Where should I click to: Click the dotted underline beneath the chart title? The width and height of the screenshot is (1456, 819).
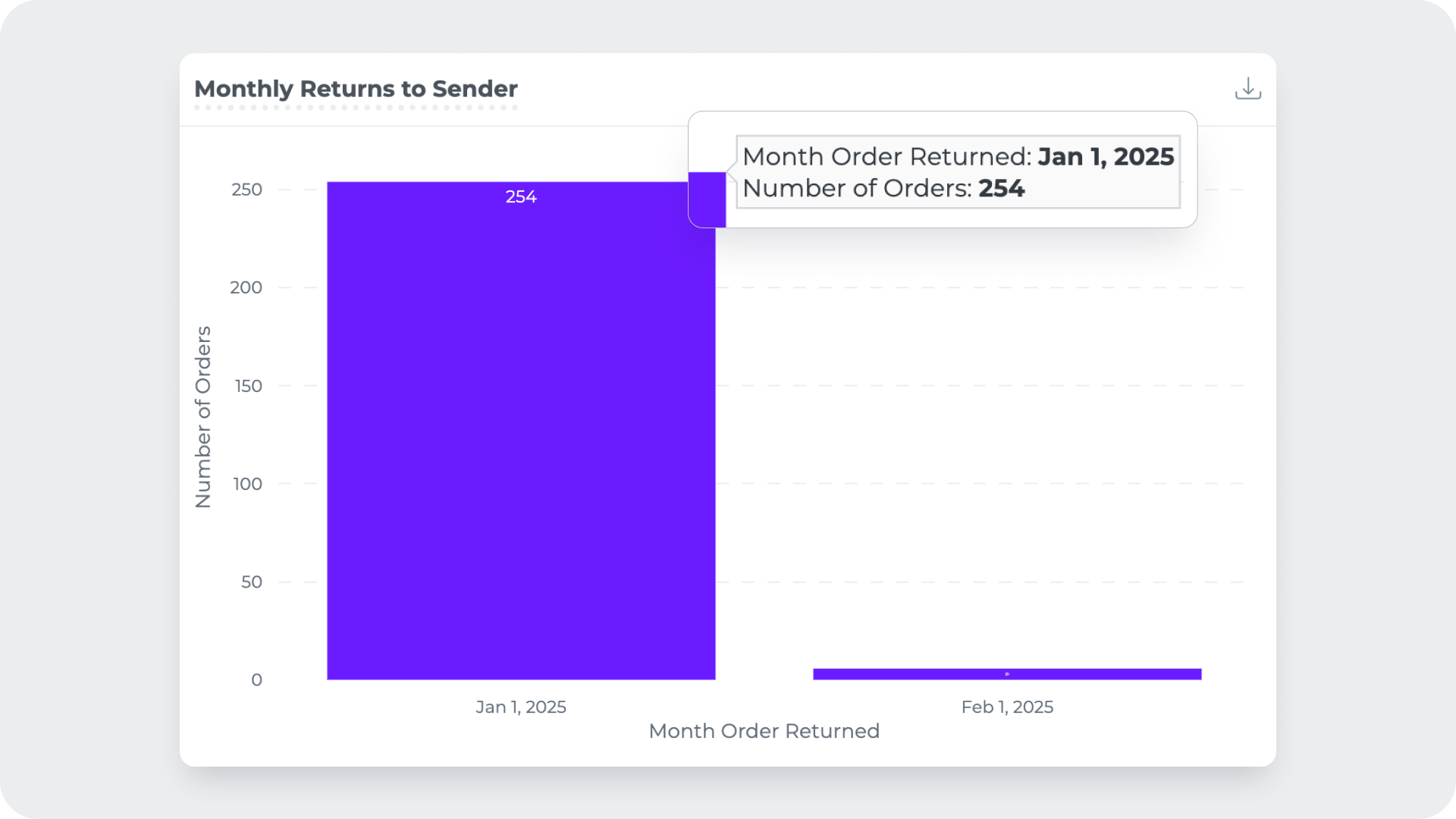tap(356, 108)
